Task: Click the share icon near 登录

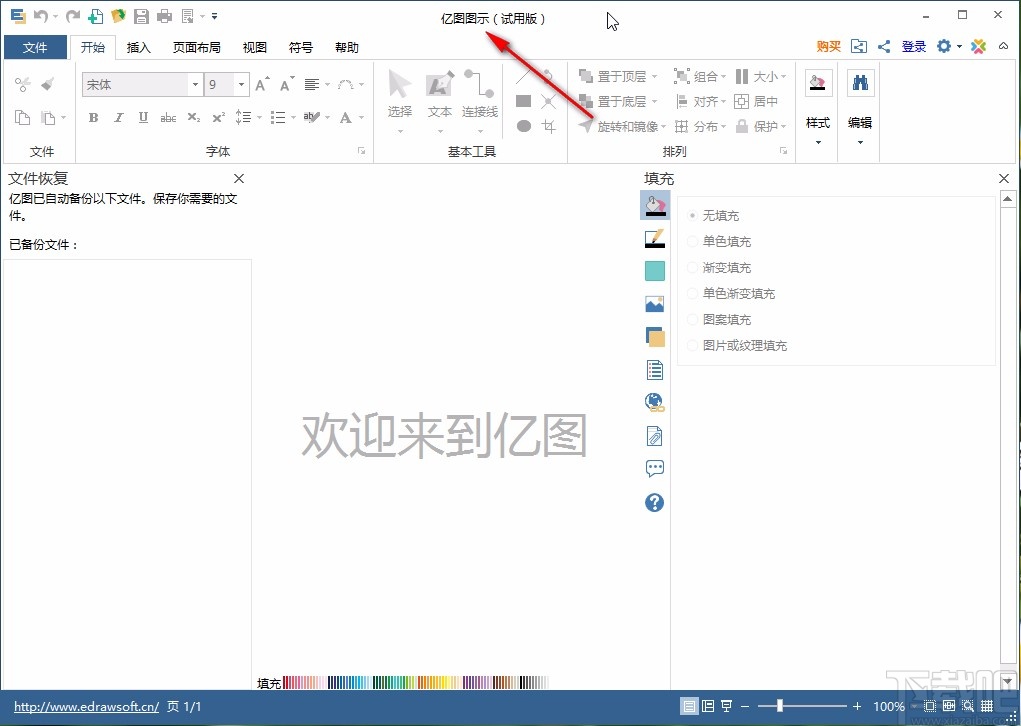Action: tap(884, 46)
